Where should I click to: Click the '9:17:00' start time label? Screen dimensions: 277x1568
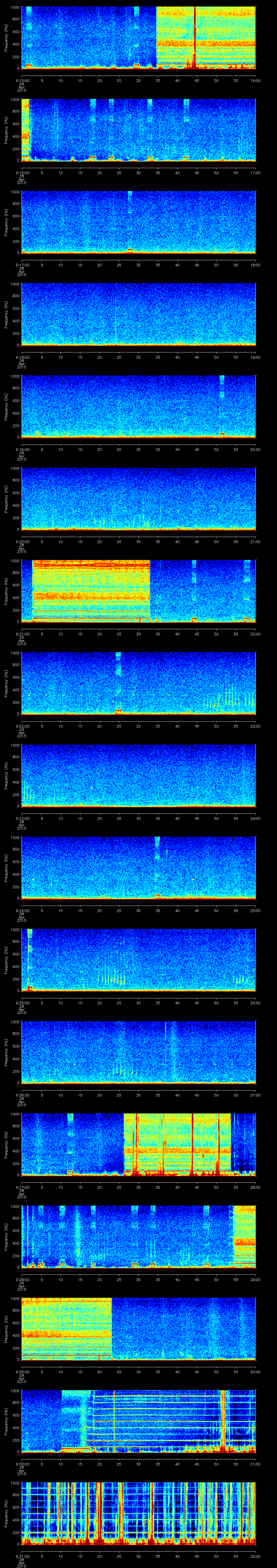click(x=22, y=265)
